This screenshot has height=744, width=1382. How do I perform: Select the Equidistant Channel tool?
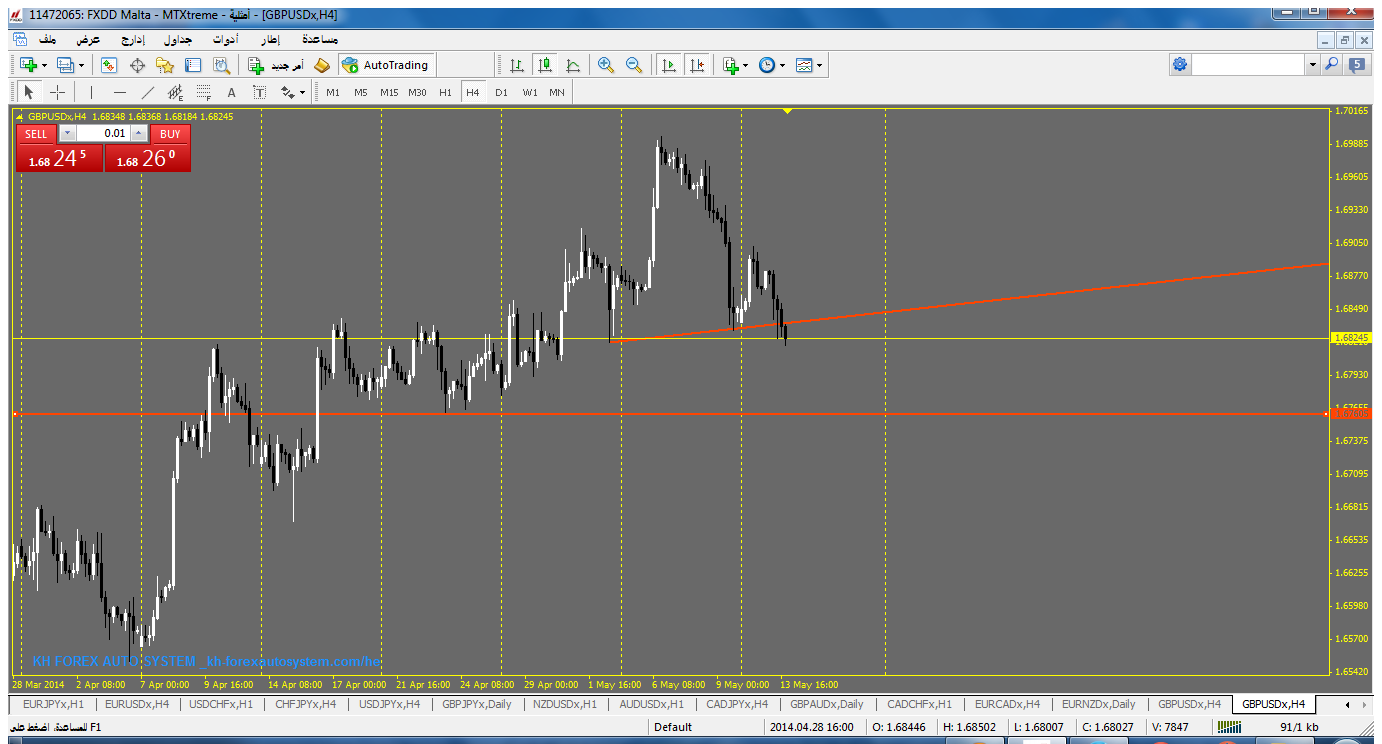pyautogui.click(x=175, y=92)
